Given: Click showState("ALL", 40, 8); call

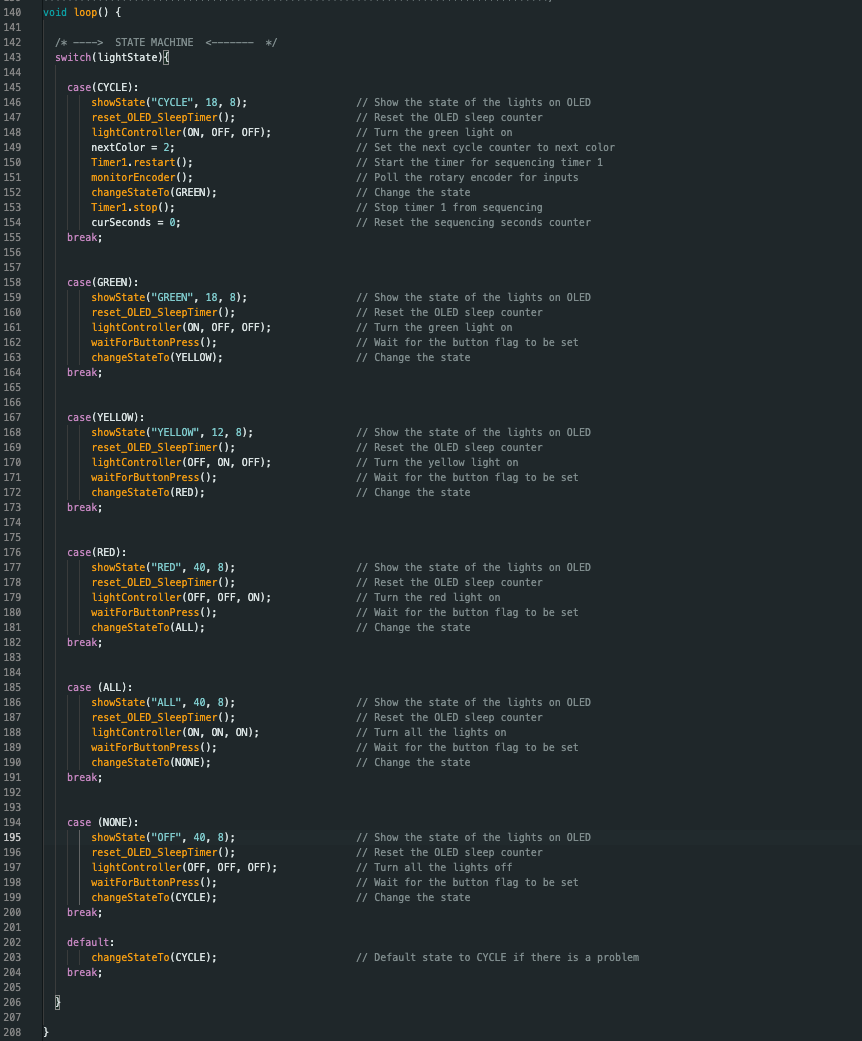Looking at the screenshot, I should pyautogui.click(x=163, y=702).
